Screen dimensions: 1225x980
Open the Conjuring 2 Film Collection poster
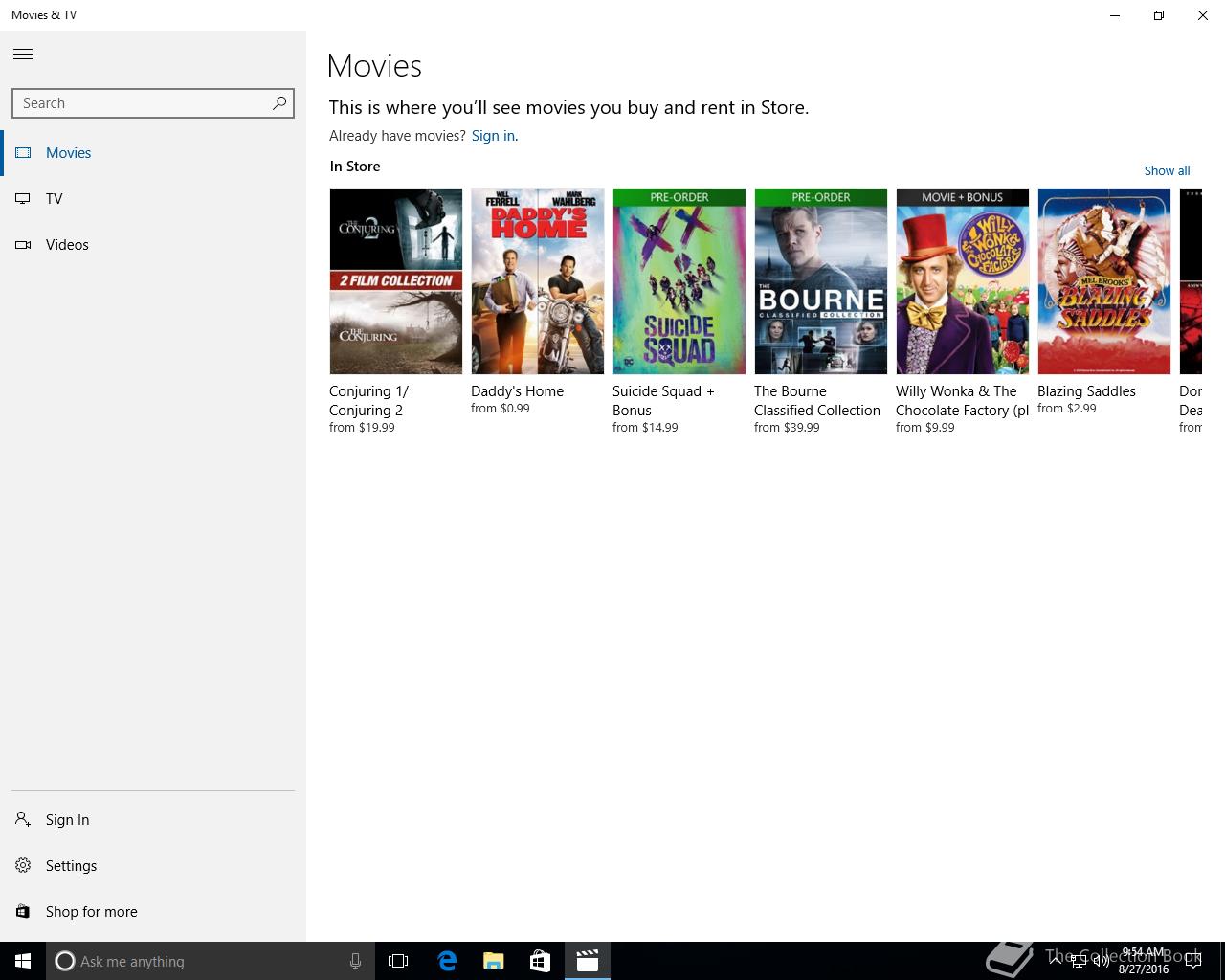(x=396, y=281)
